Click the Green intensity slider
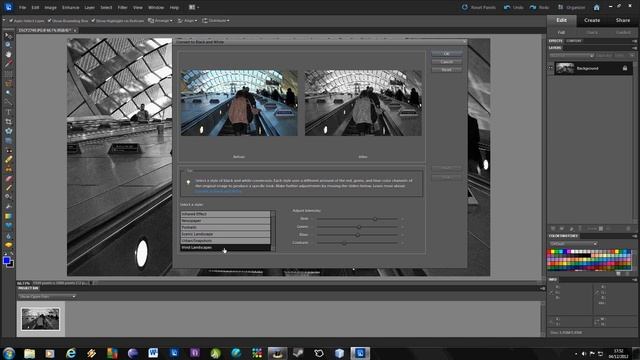640x360 pixels. (x=358, y=227)
